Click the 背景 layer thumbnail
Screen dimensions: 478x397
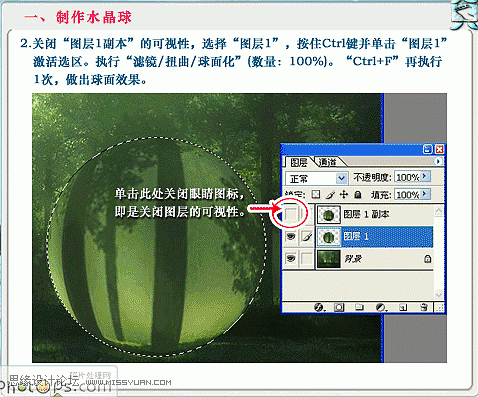329,259
